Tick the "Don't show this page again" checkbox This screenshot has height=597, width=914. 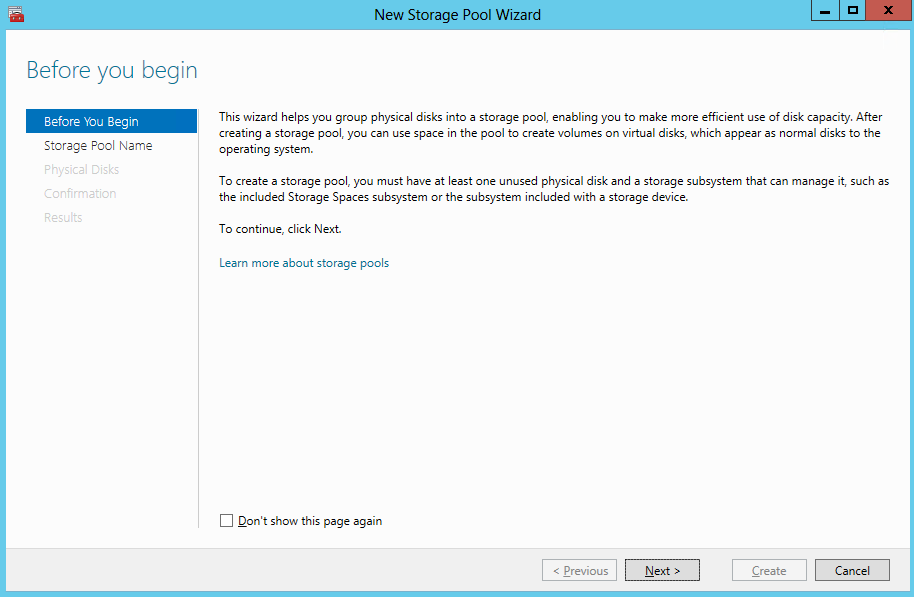coord(226,521)
